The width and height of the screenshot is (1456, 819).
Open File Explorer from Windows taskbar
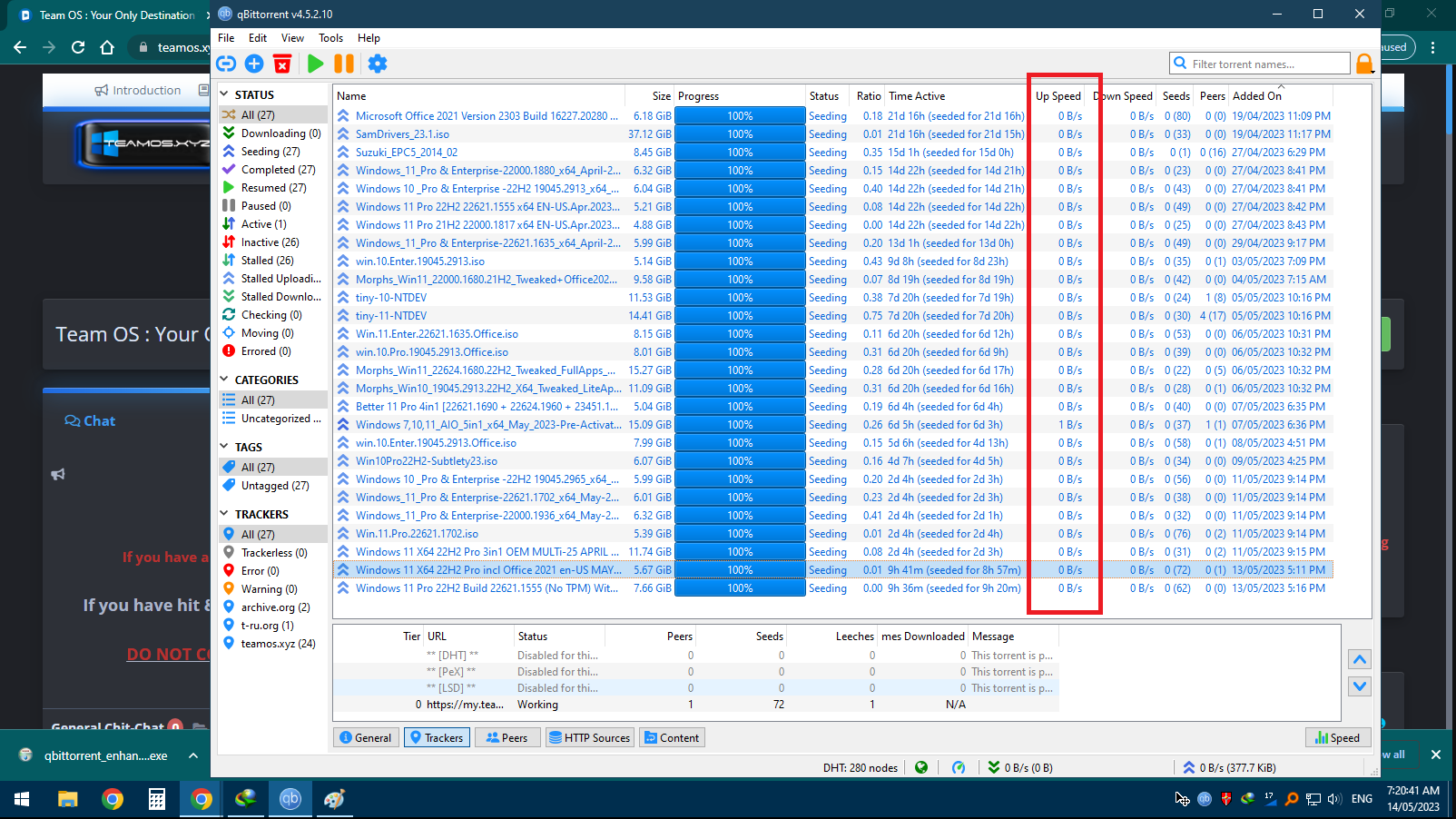(68, 799)
